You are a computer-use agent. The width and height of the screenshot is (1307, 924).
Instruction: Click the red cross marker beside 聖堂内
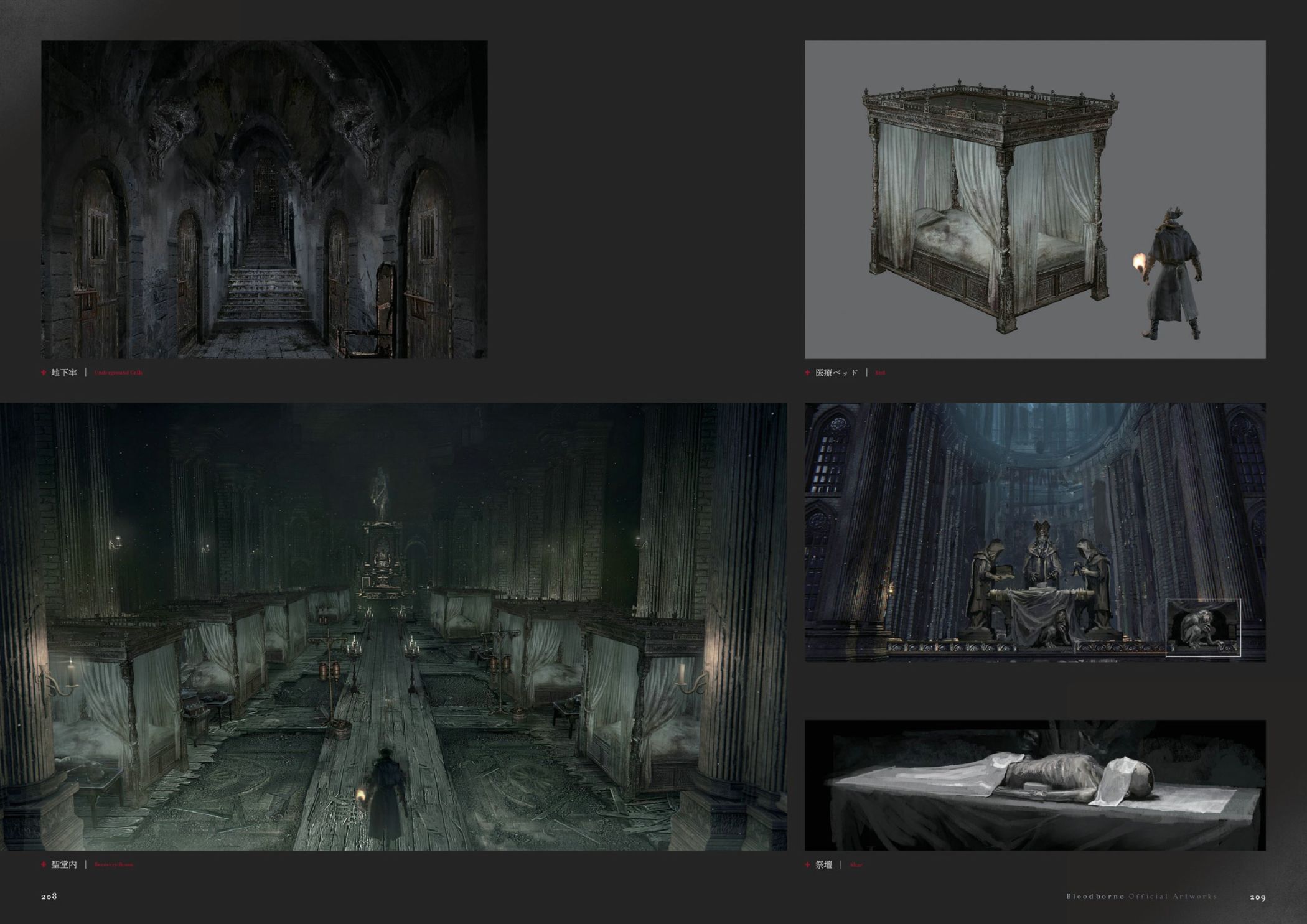[44, 864]
